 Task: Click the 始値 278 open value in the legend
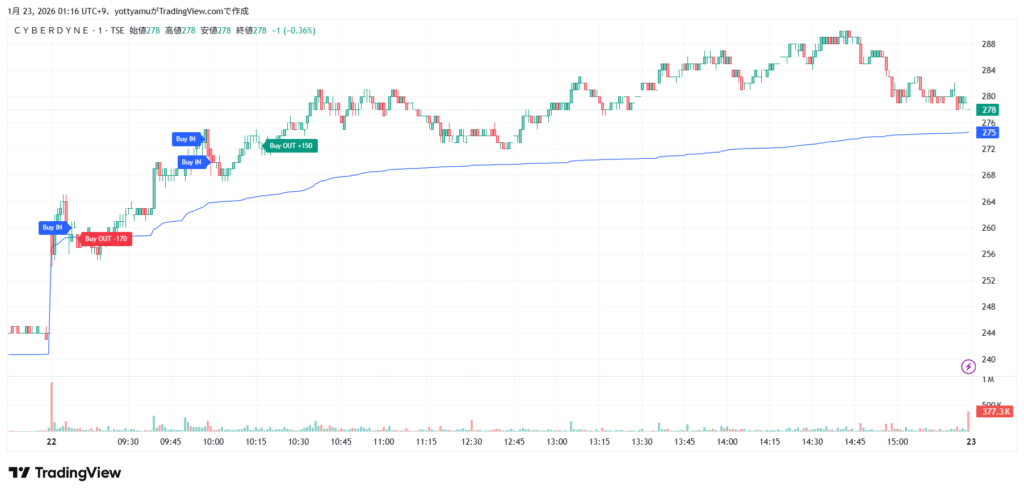click(x=145, y=31)
